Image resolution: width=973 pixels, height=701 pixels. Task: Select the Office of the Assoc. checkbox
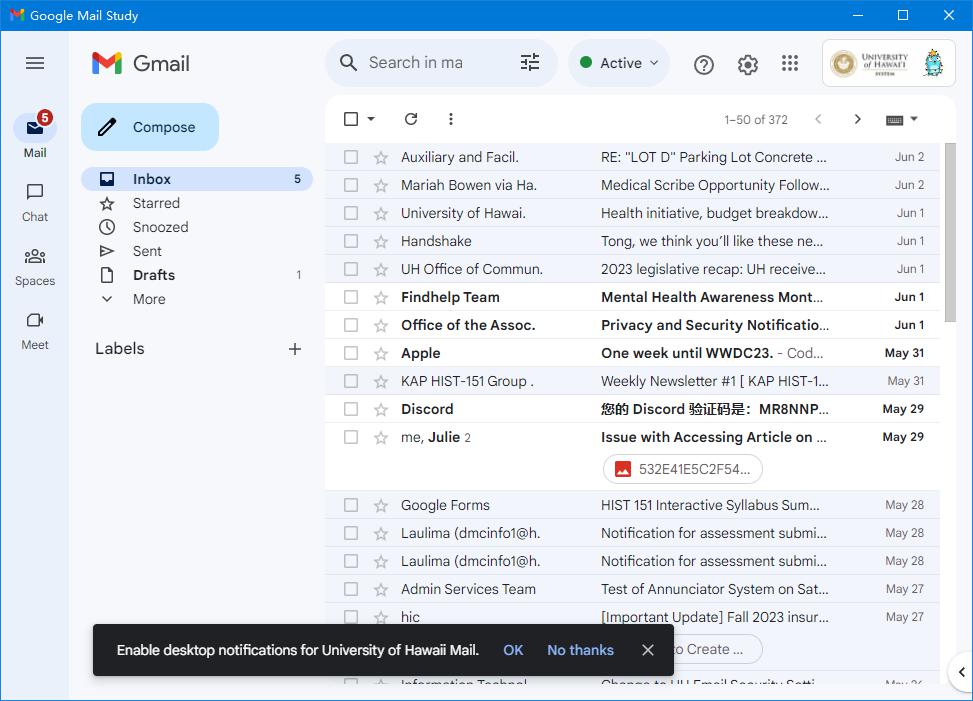point(351,325)
